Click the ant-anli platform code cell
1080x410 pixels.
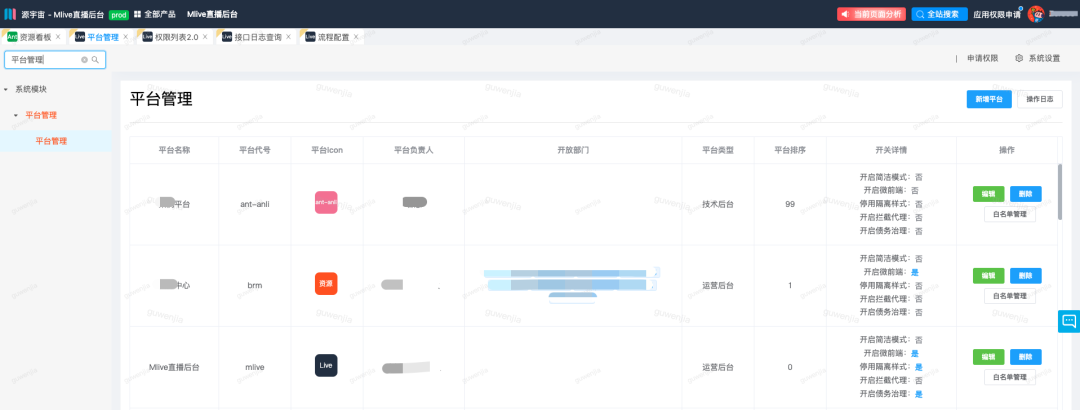[x=255, y=204]
